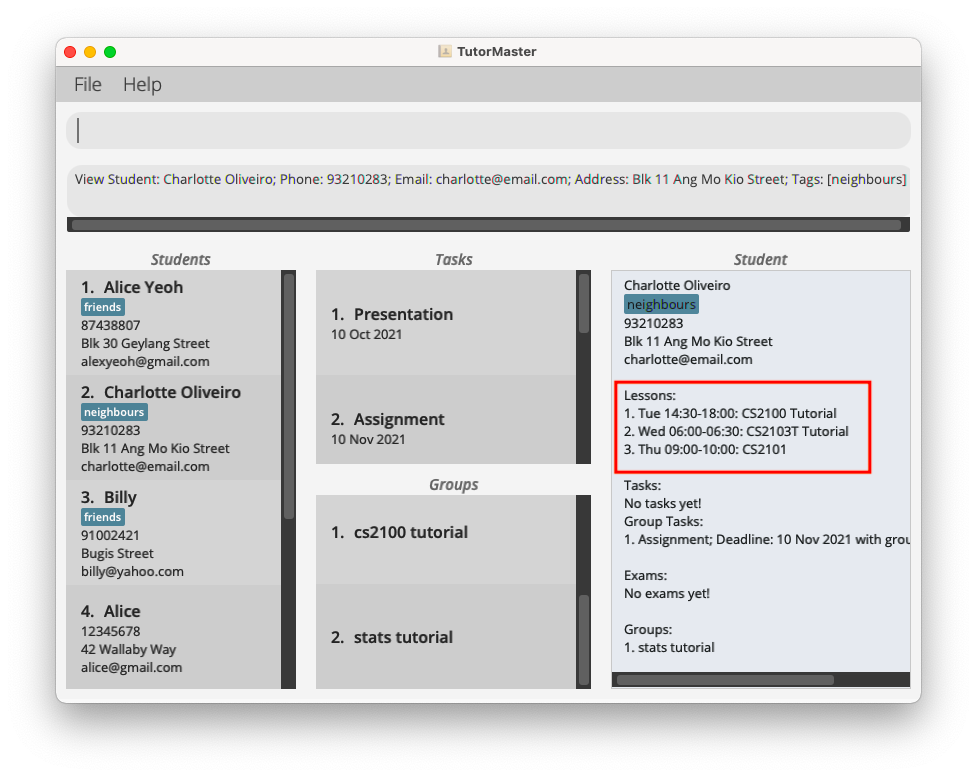
Task: Click Student panel horizontal scrollbar
Action: pos(725,680)
